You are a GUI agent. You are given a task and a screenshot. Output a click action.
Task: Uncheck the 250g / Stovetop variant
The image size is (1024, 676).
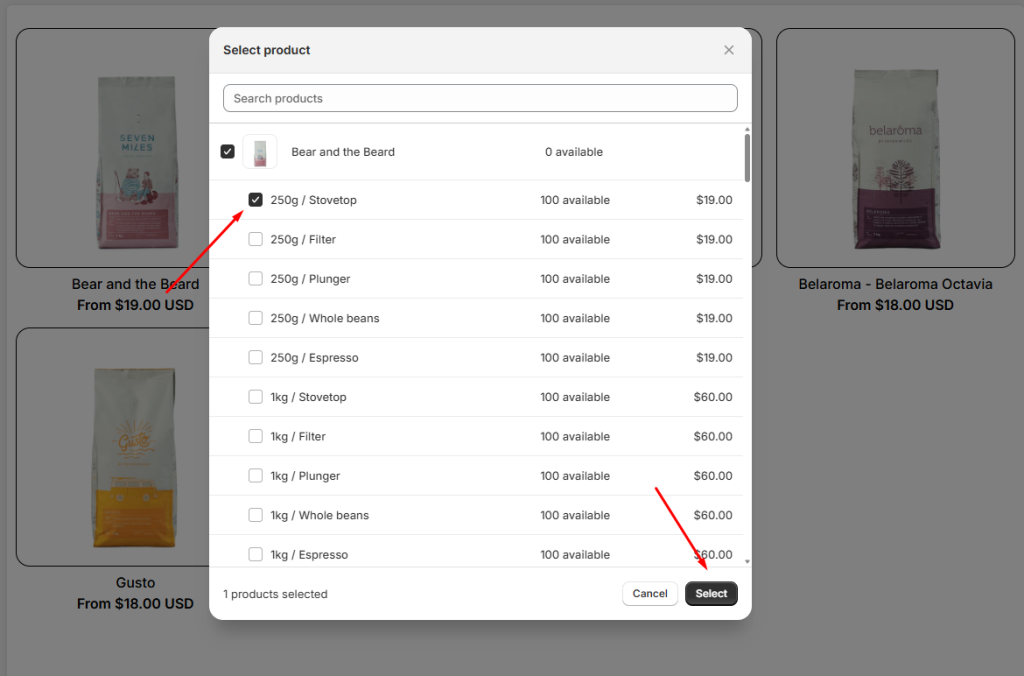point(256,200)
